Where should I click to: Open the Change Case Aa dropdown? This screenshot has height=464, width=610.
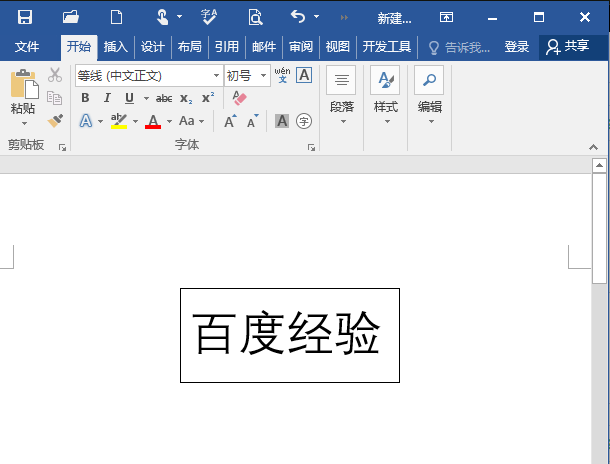click(191, 121)
